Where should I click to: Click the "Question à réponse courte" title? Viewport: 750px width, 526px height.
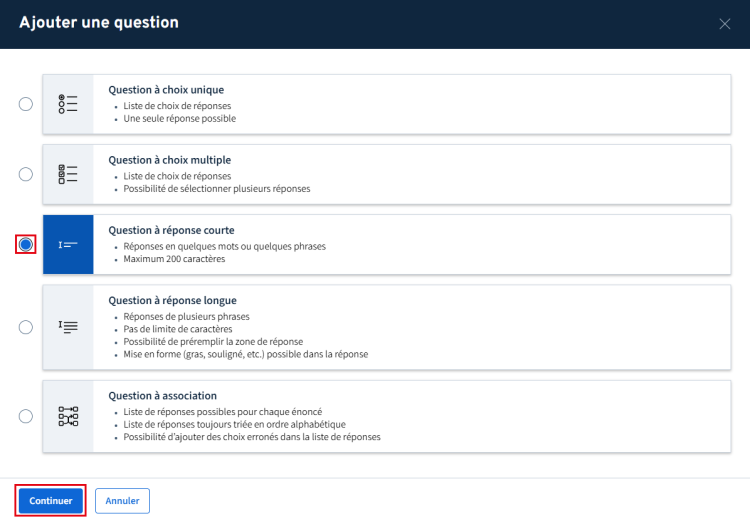pyautogui.click(x=171, y=230)
